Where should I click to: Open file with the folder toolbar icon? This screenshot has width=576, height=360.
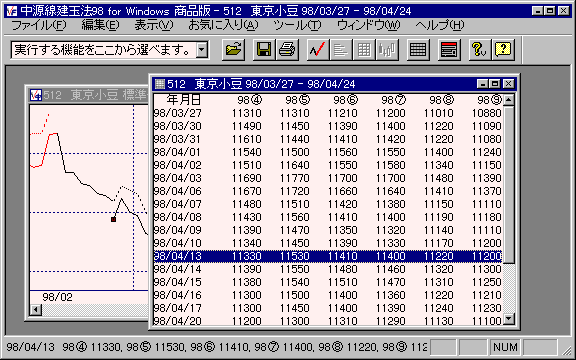tap(233, 50)
